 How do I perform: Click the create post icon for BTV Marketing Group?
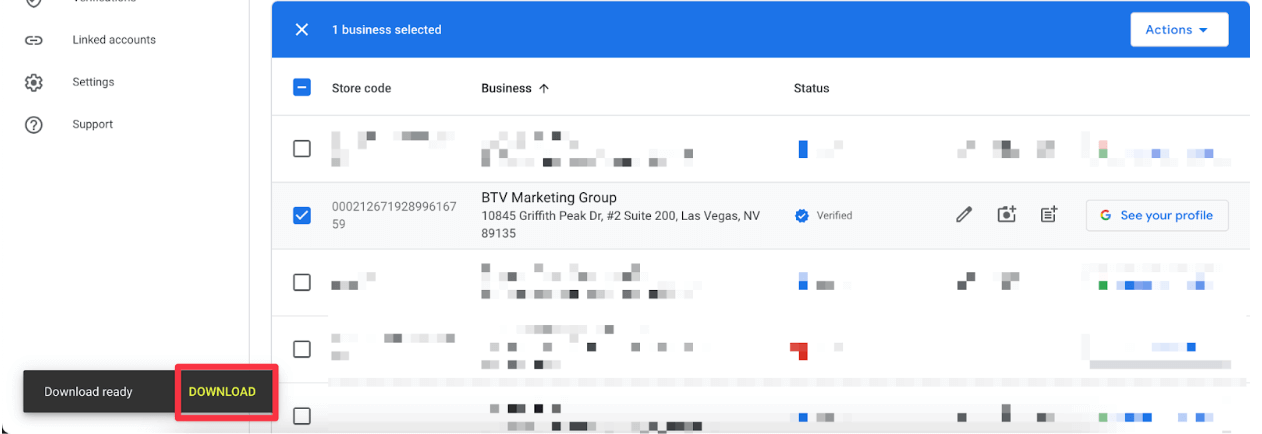coord(1048,215)
